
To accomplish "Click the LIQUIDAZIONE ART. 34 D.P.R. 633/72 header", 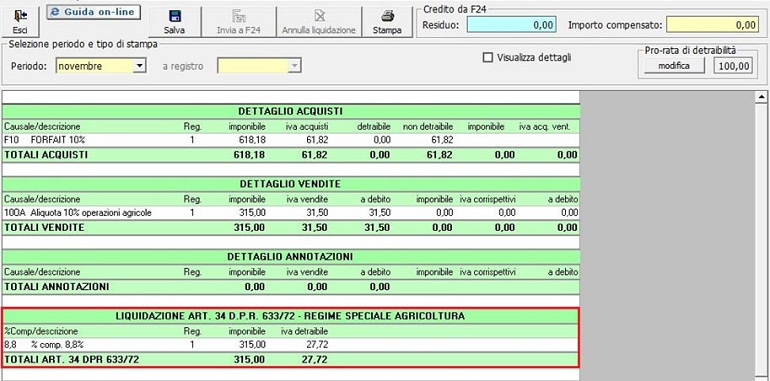I will coord(291,316).
